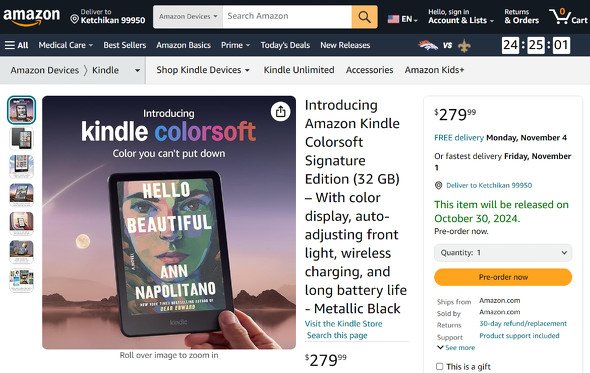Click the Amazon logo
590x373 pixels.
(32, 17)
